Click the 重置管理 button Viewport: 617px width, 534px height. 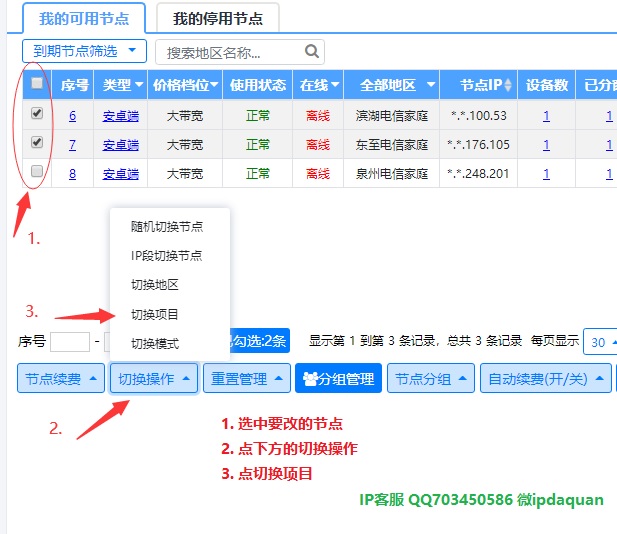tap(247, 379)
